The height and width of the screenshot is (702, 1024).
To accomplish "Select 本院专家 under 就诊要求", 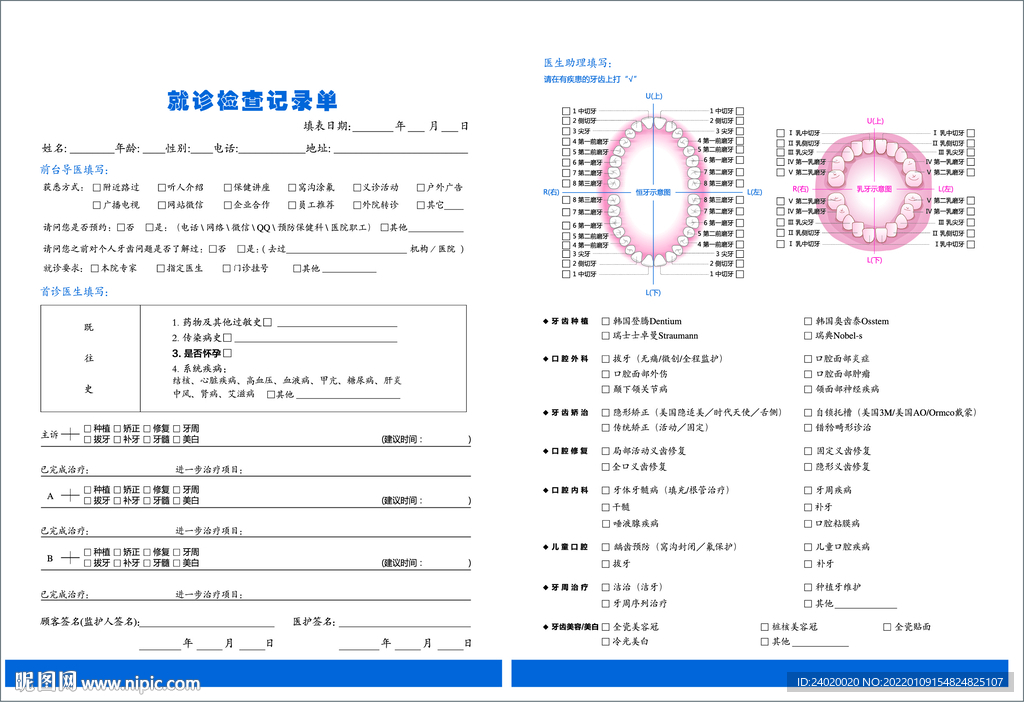I will 95,268.
